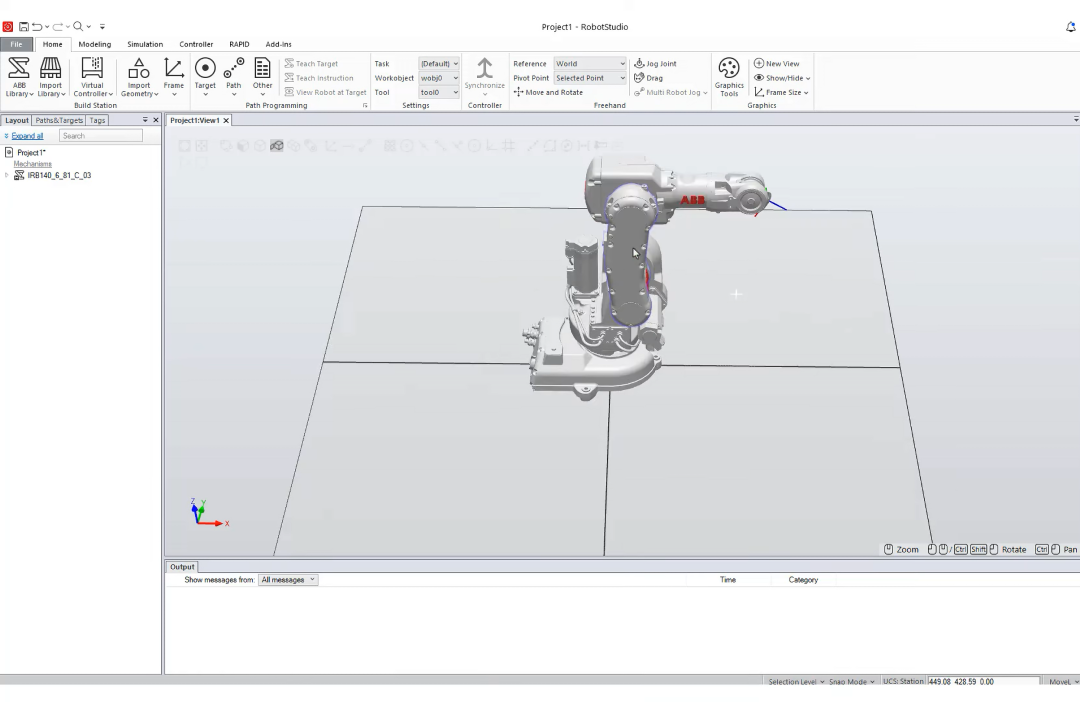Customize Quick Access Toolbar dropdown arrow
This screenshot has width=1080, height=702.
[x=102, y=27]
